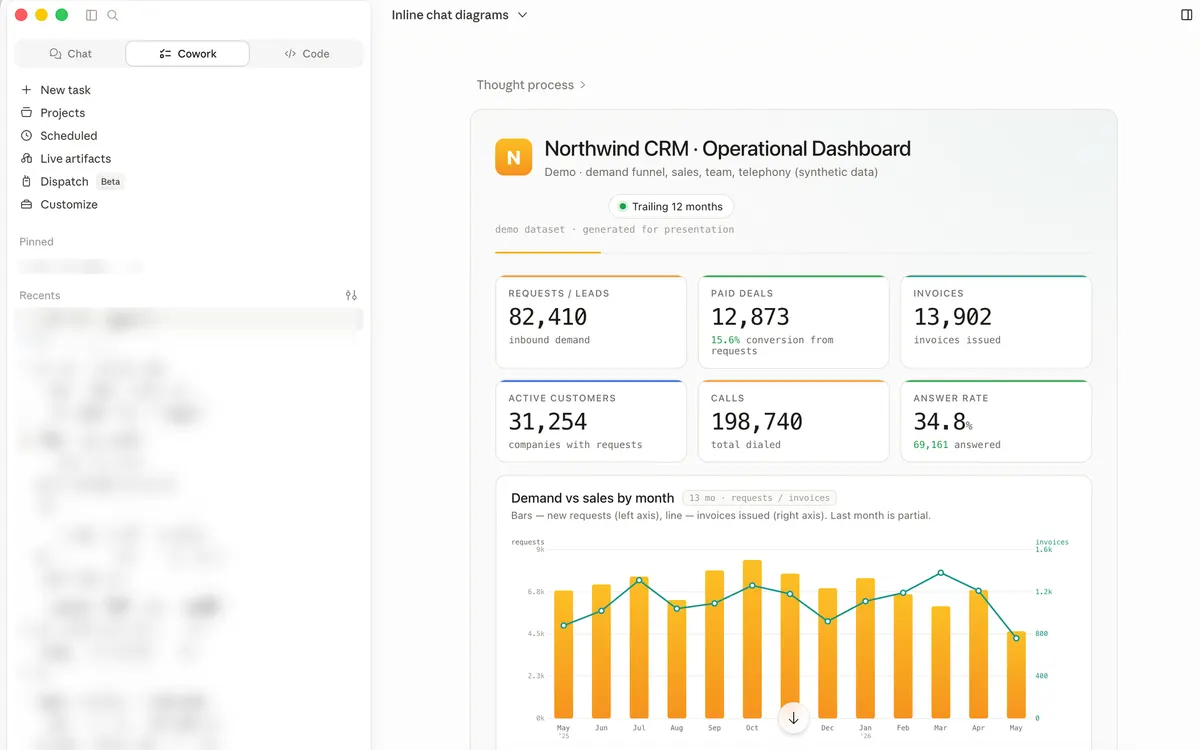The height and width of the screenshot is (750, 1200).
Task: Click the Paid Deals 12,873 card
Action: pos(793,322)
